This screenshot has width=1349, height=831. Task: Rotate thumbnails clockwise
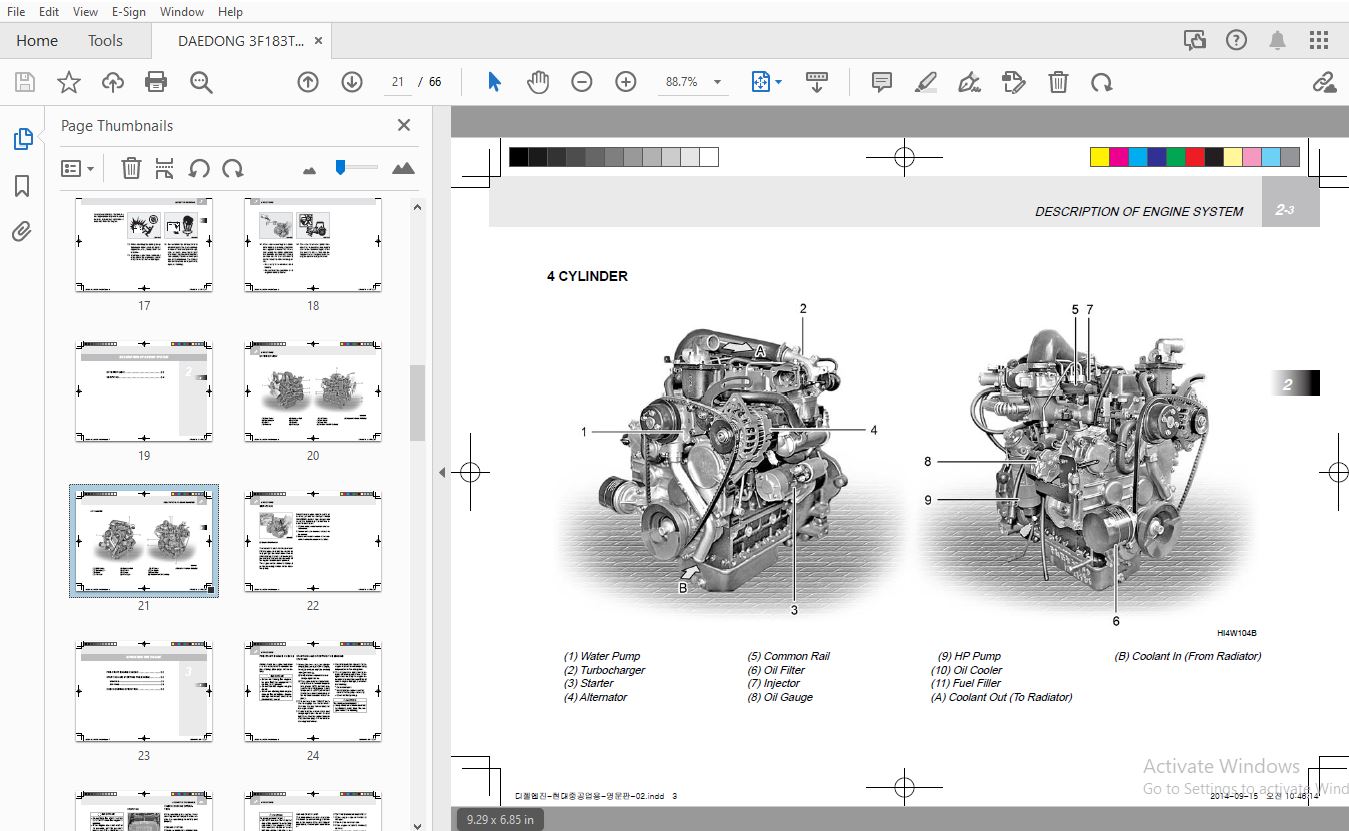pos(233,168)
